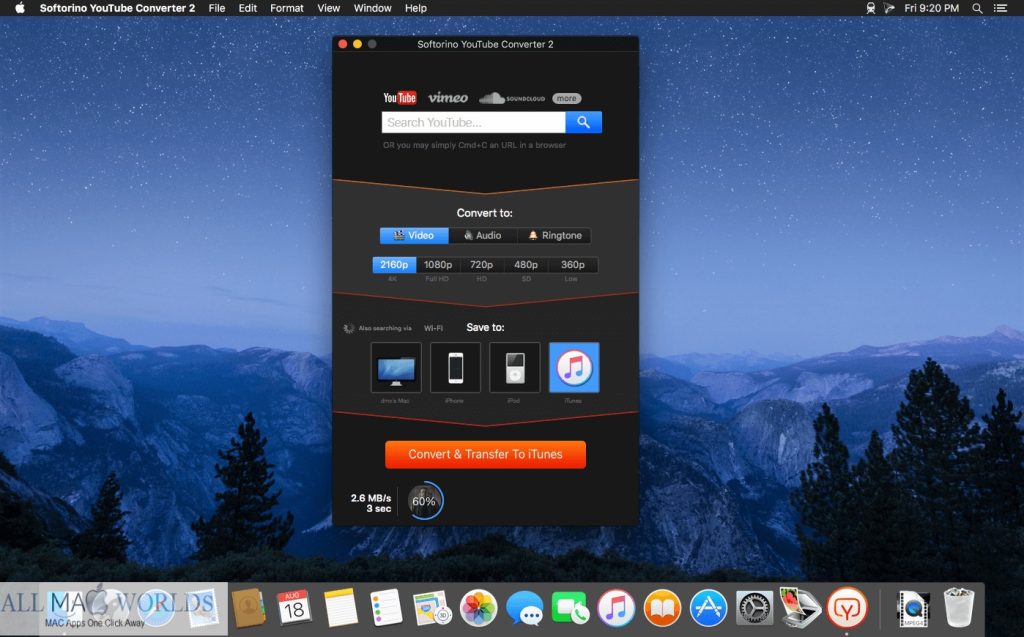Open the View menu
The height and width of the screenshot is (637, 1024).
(x=328, y=8)
